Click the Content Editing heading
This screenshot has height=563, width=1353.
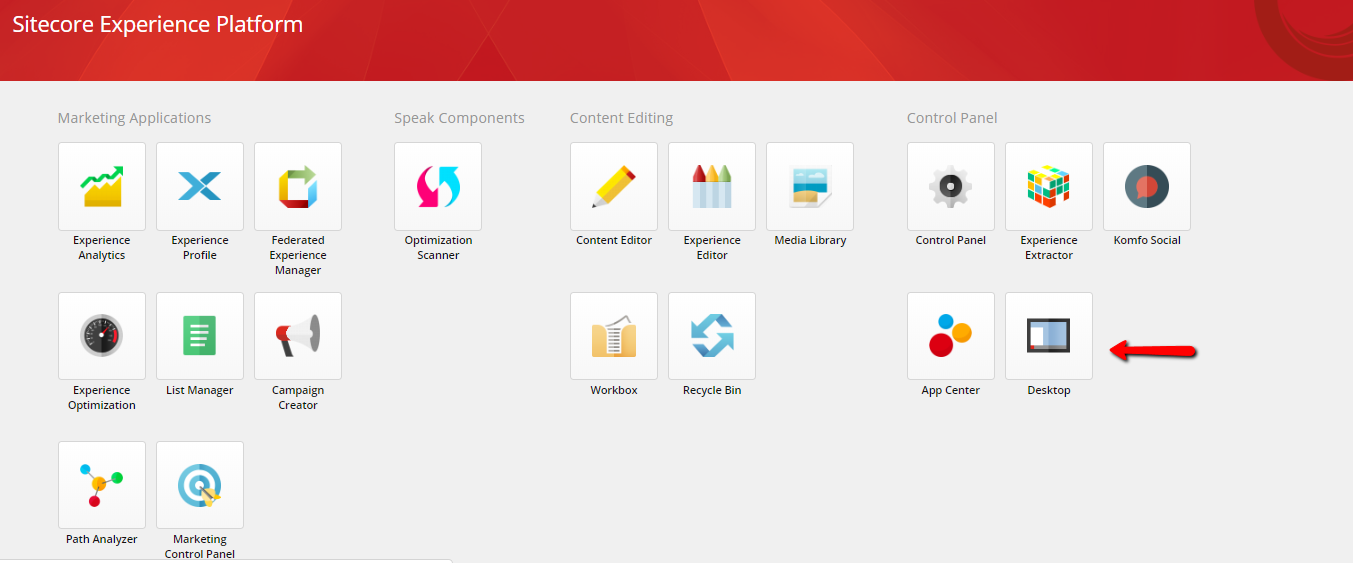tap(621, 118)
